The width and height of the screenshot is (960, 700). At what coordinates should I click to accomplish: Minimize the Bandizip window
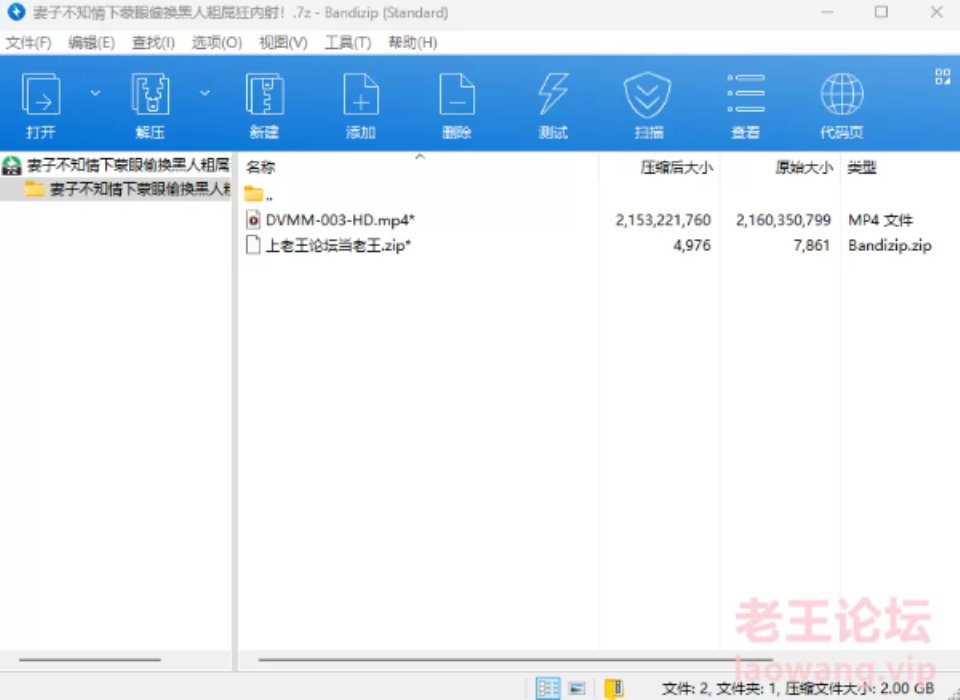(827, 12)
